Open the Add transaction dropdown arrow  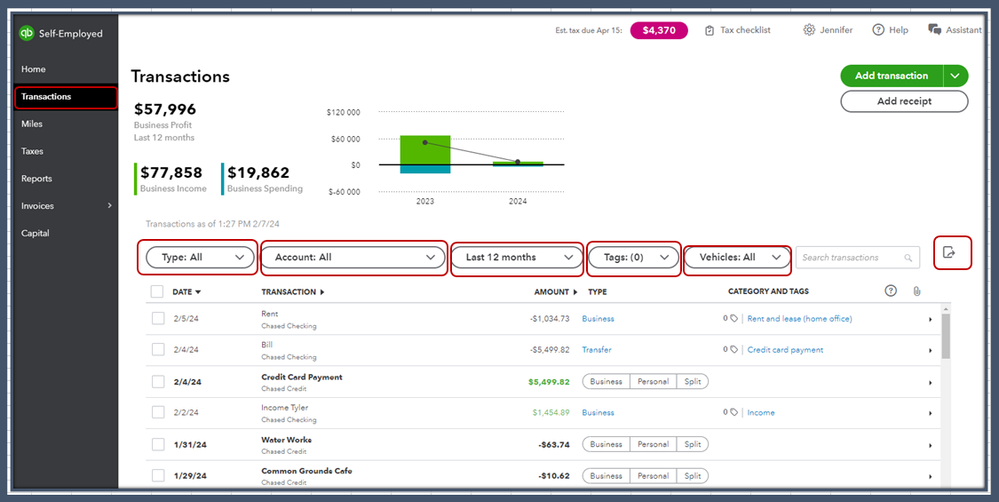[955, 76]
